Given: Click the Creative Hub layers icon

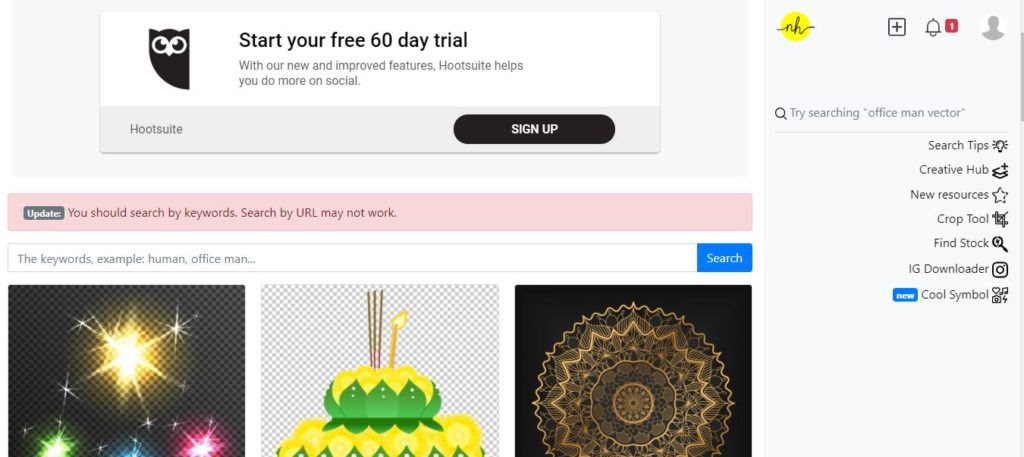Looking at the screenshot, I should tap(1000, 170).
